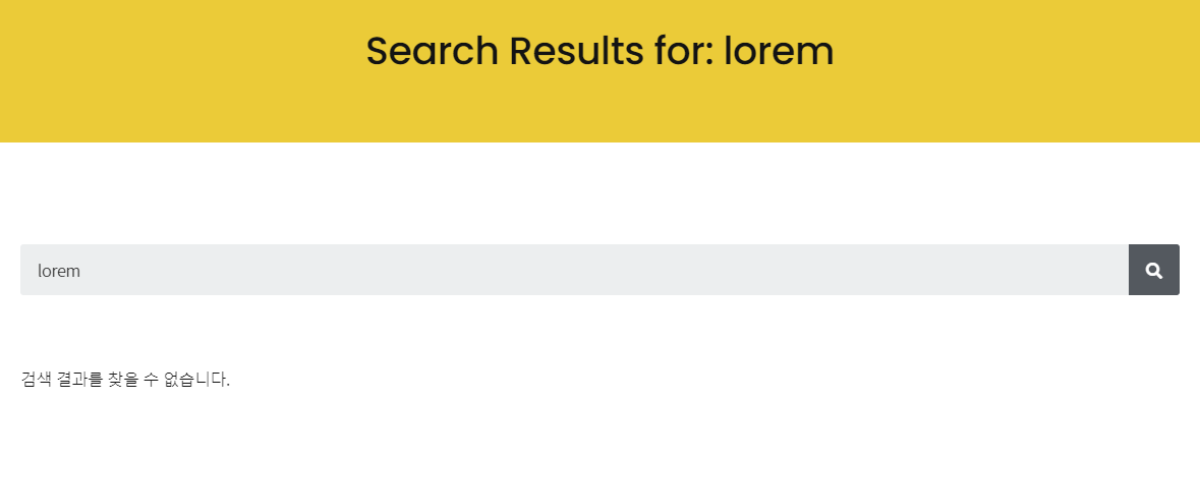This screenshot has width=1200, height=484.
Task: Click the right end of the search input
Action: [x=1100, y=270]
